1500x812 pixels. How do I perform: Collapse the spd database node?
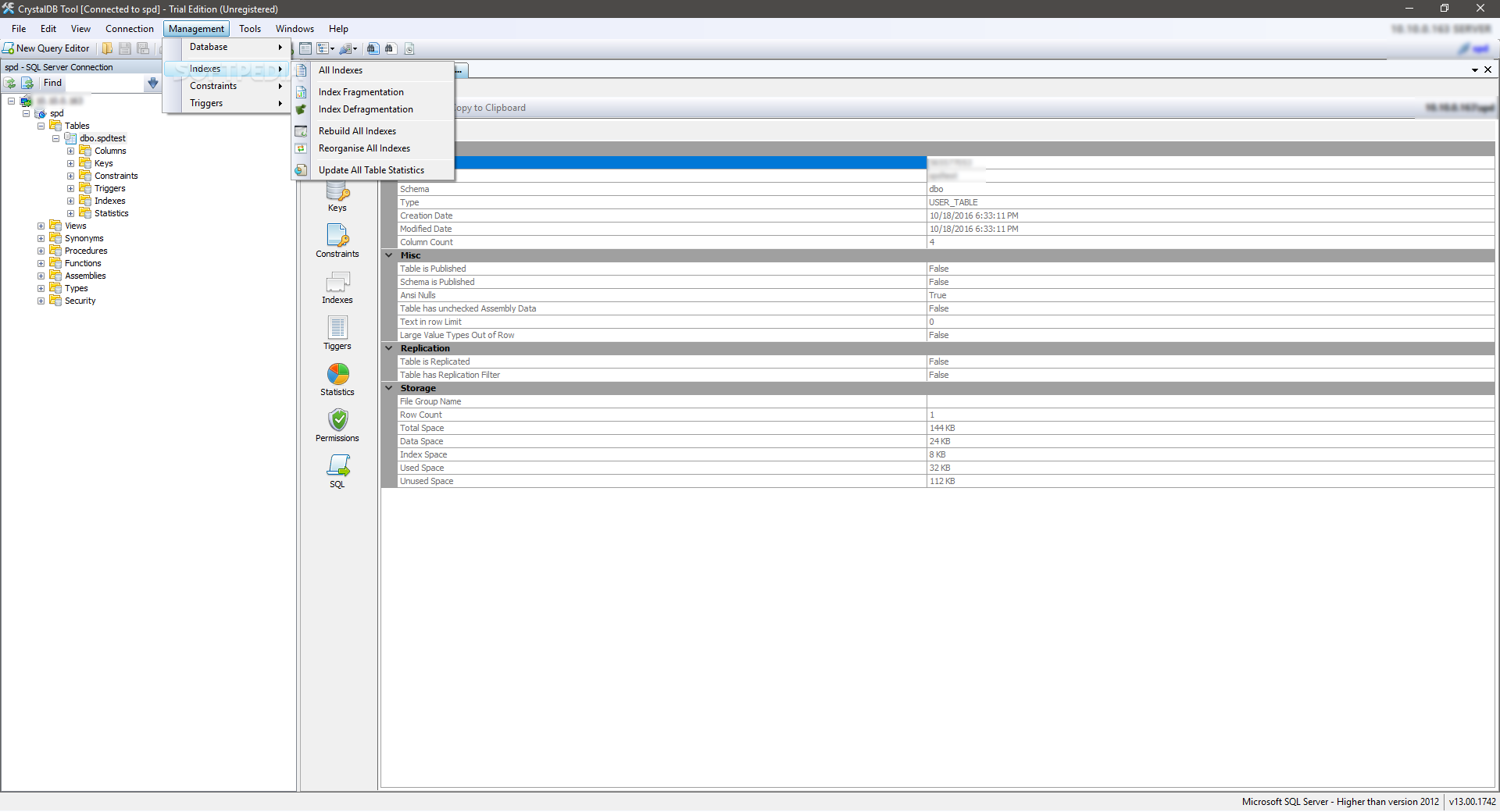pyautogui.click(x=26, y=113)
